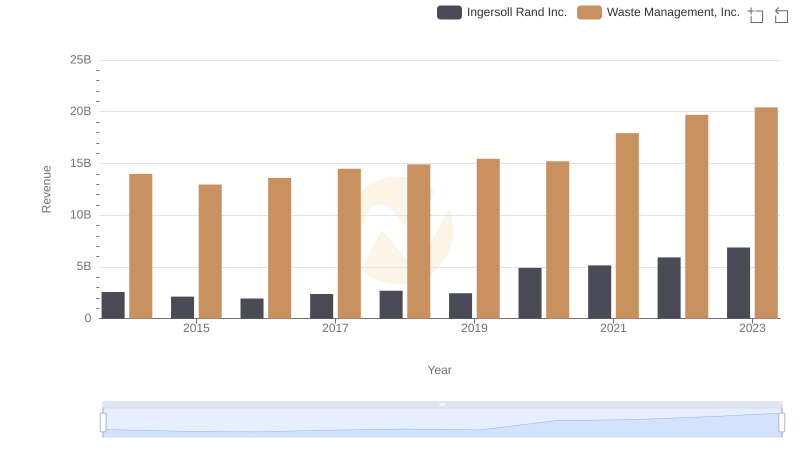Click the 15B y-axis label
Screen dimensions: 800x461
tap(81, 163)
